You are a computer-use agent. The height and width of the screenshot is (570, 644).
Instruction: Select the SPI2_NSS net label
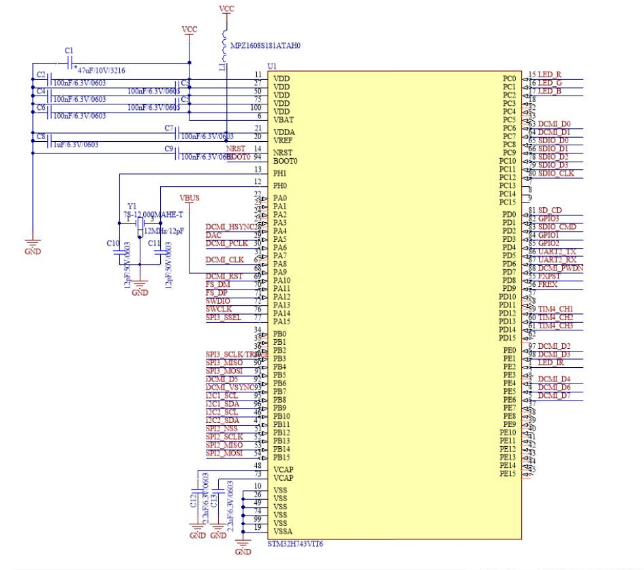[221, 428]
